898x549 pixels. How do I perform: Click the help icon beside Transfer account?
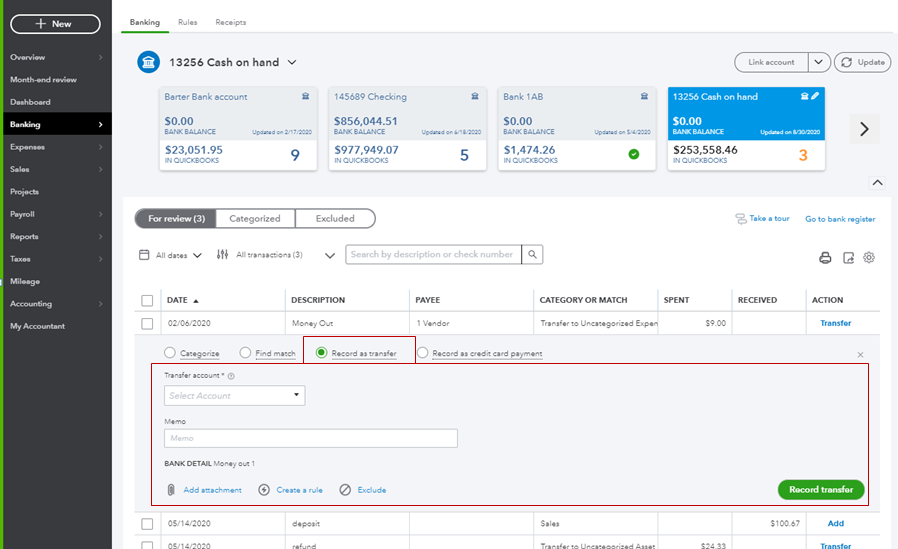pyautogui.click(x=231, y=376)
